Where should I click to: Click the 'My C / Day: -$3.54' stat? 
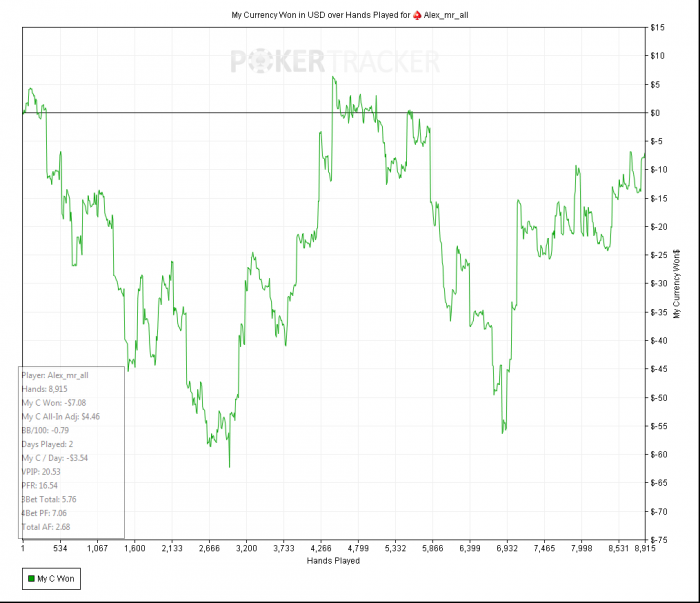coord(54,458)
